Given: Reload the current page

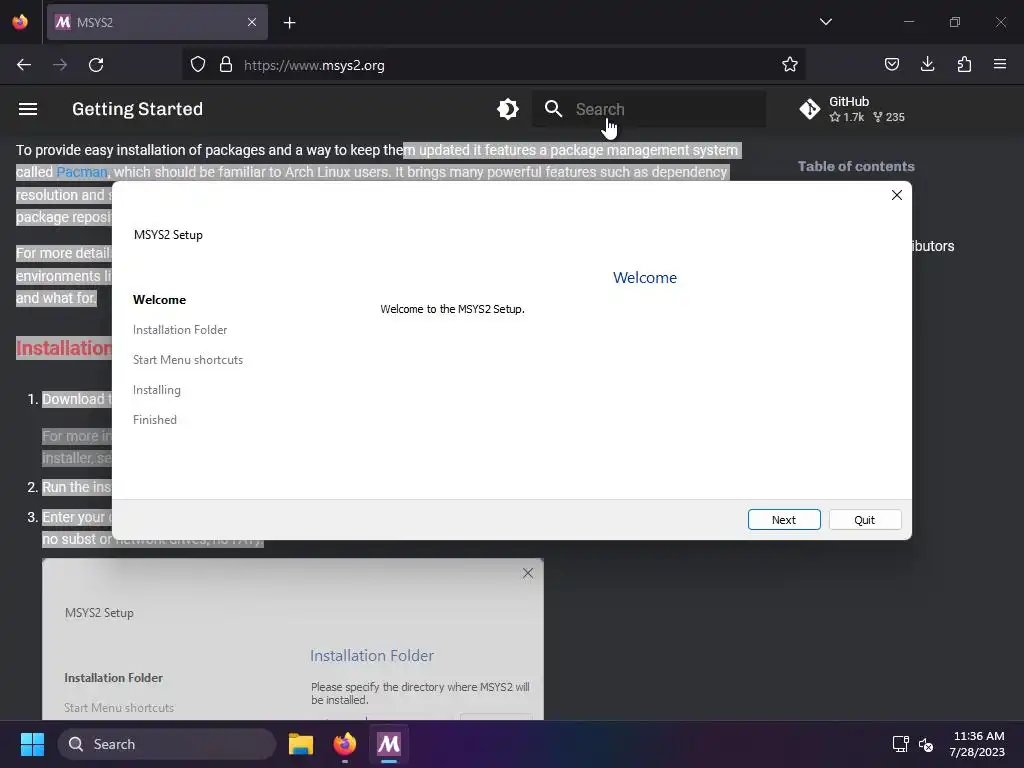Looking at the screenshot, I should pos(96,65).
